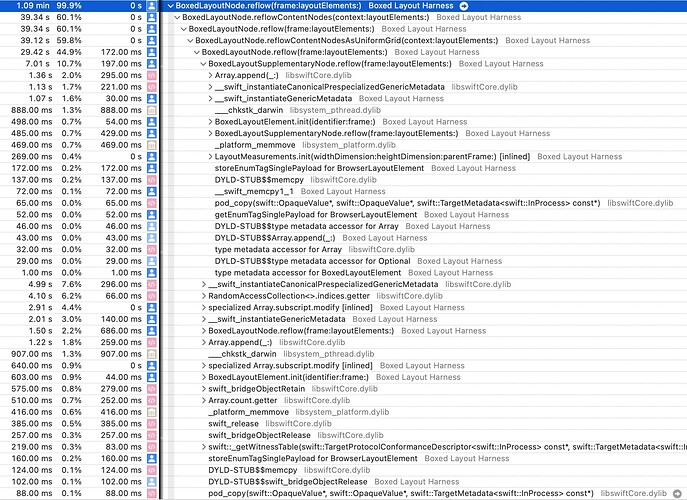Collapse the BoxedLayoutNode.reflowContentNodes(context:layoutElements:) row

pyautogui.click(x=177, y=18)
